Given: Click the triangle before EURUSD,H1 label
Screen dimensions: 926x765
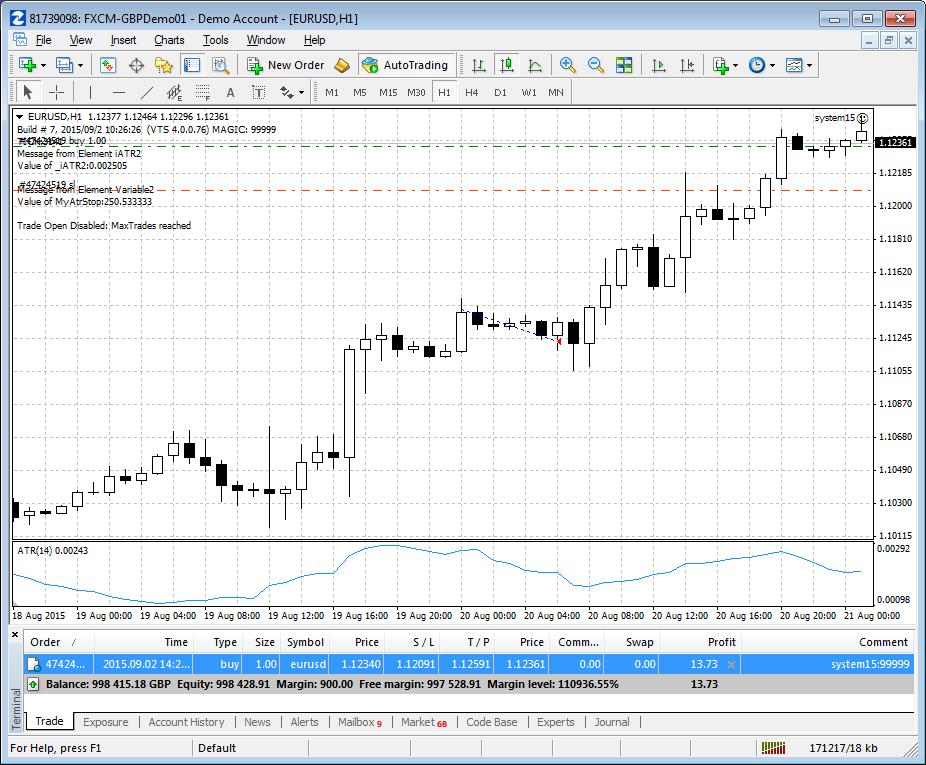Looking at the screenshot, I should [19, 117].
